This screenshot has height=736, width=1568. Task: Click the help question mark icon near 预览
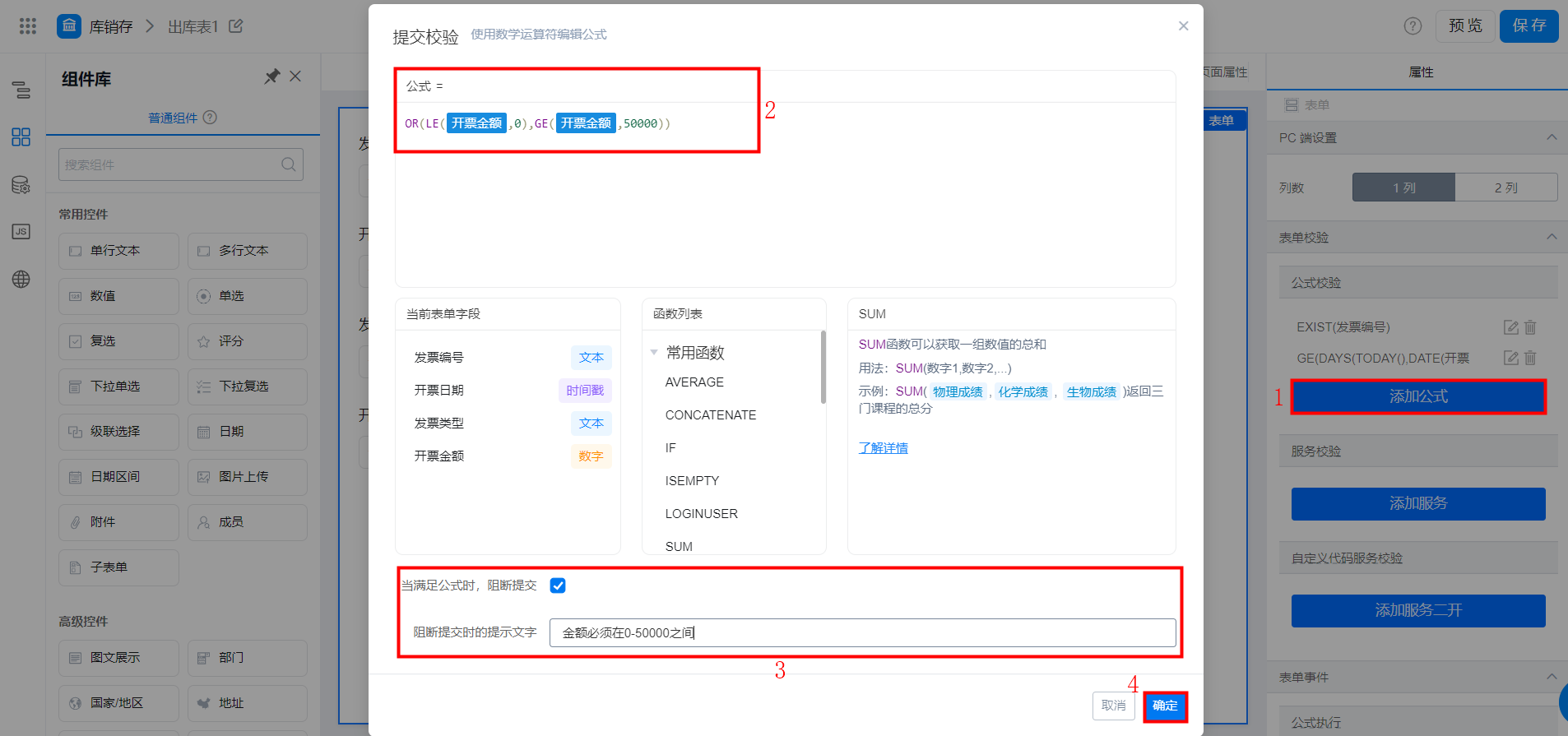coord(1413,26)
